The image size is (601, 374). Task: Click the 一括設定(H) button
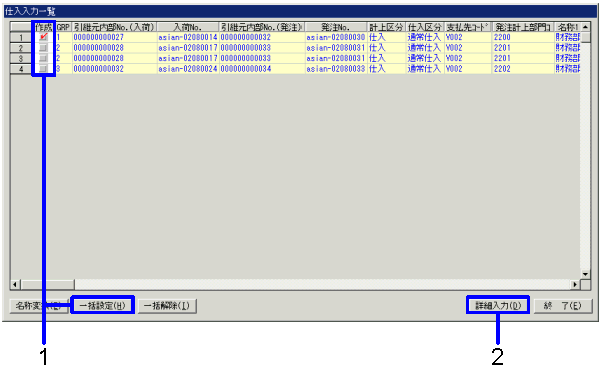tap(103, 306)
